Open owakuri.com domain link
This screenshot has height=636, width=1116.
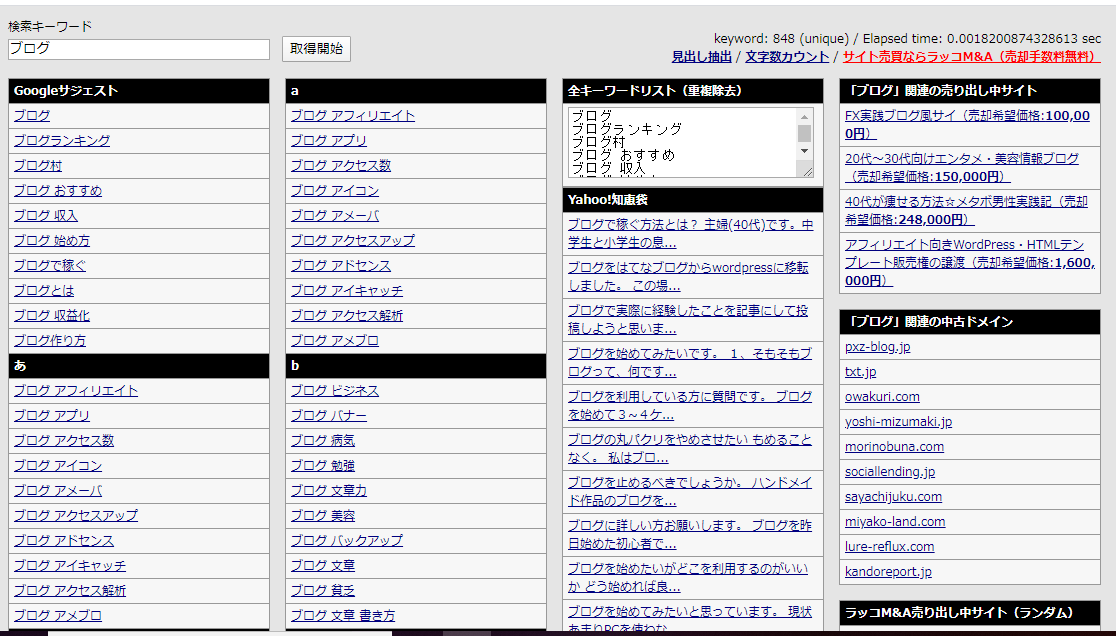882,397
